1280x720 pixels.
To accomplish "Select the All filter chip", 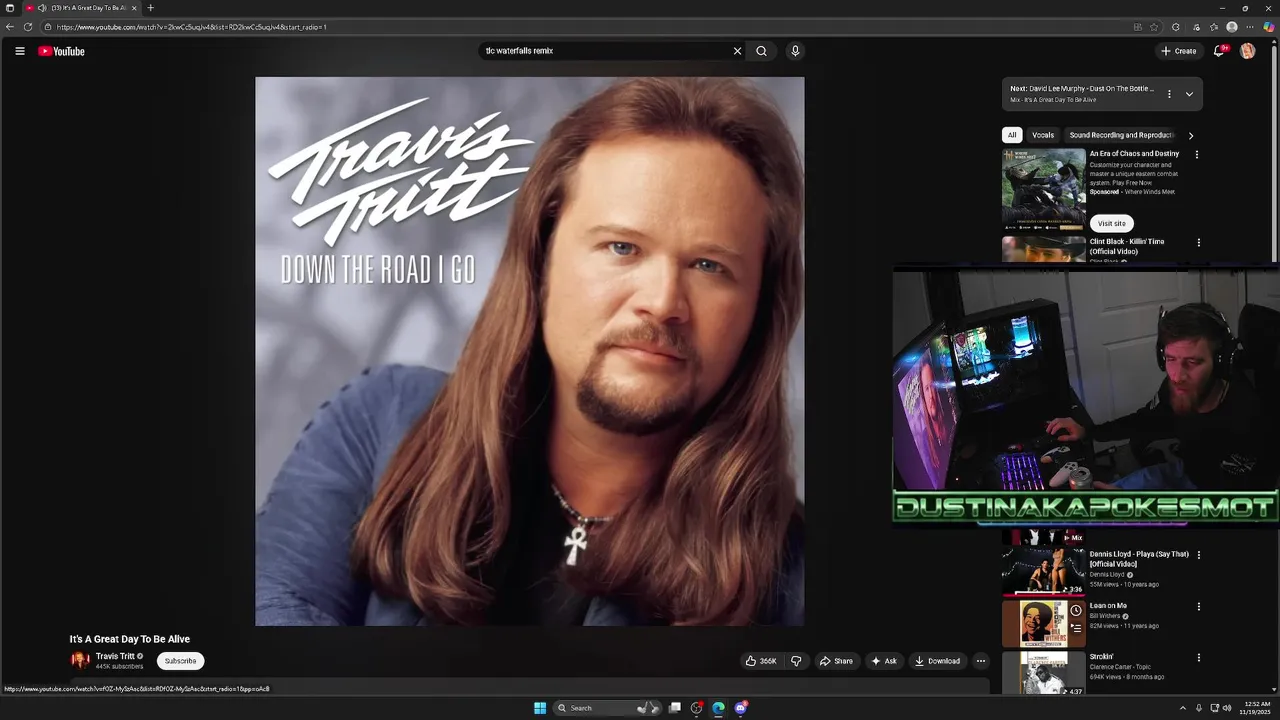I will click(x=1012, y=135).
